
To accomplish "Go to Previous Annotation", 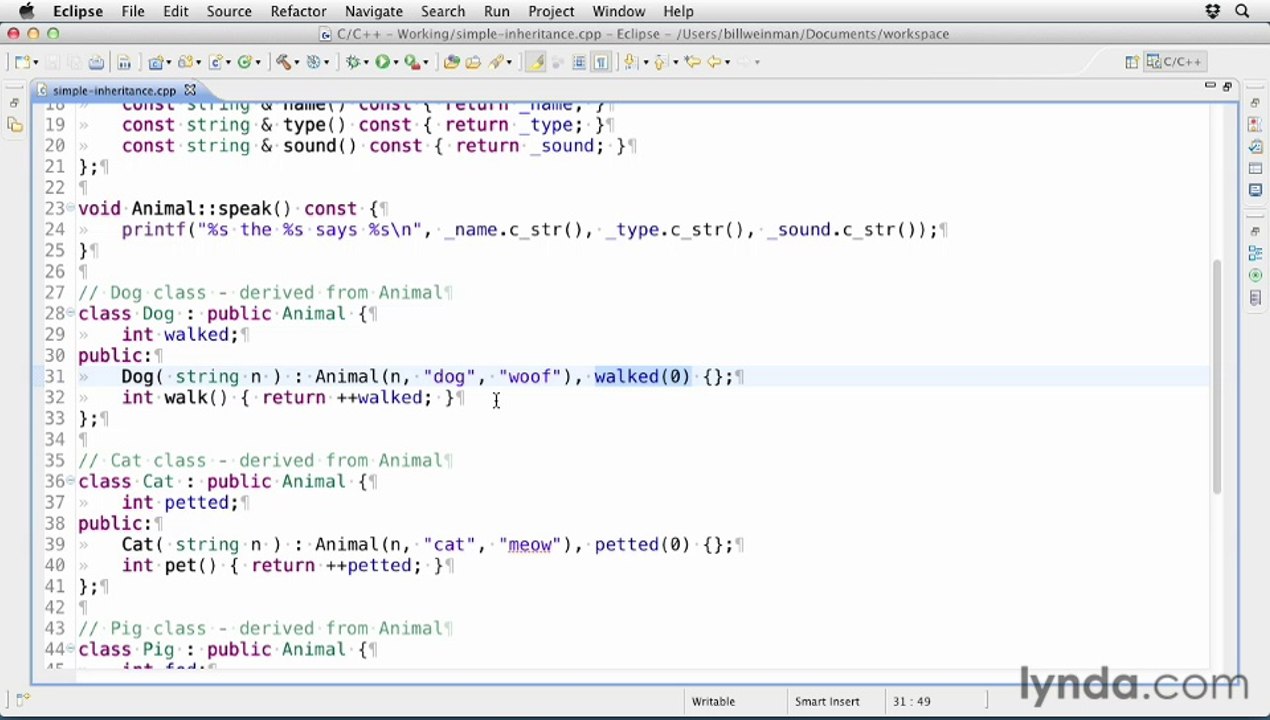I will (x=660, y=62).
